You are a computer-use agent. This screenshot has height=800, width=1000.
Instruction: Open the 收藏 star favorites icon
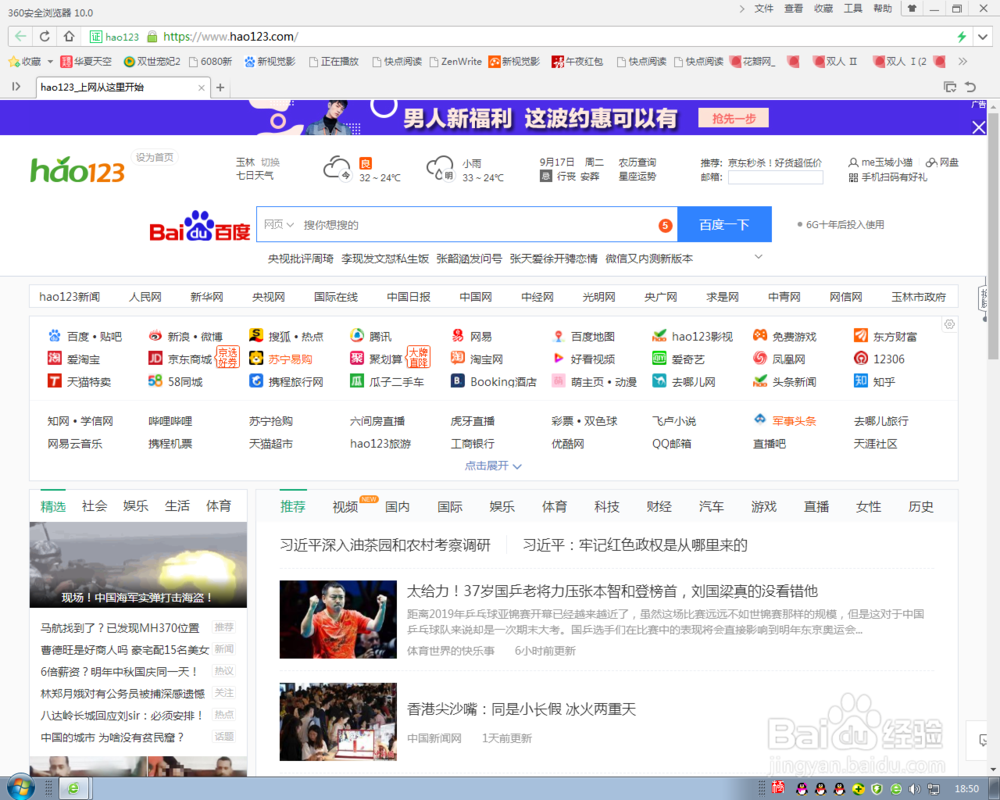(x=13, y=61)
